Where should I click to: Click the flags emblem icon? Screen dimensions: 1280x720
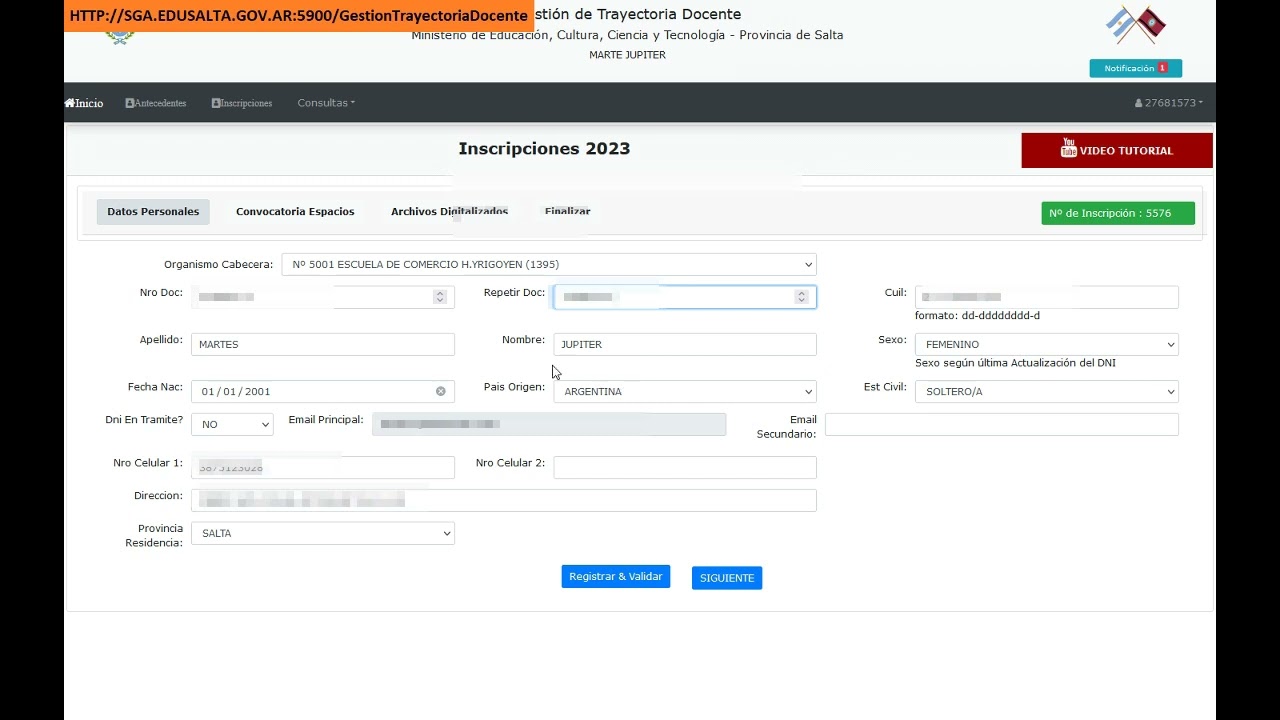click(x=1136, y=25)
